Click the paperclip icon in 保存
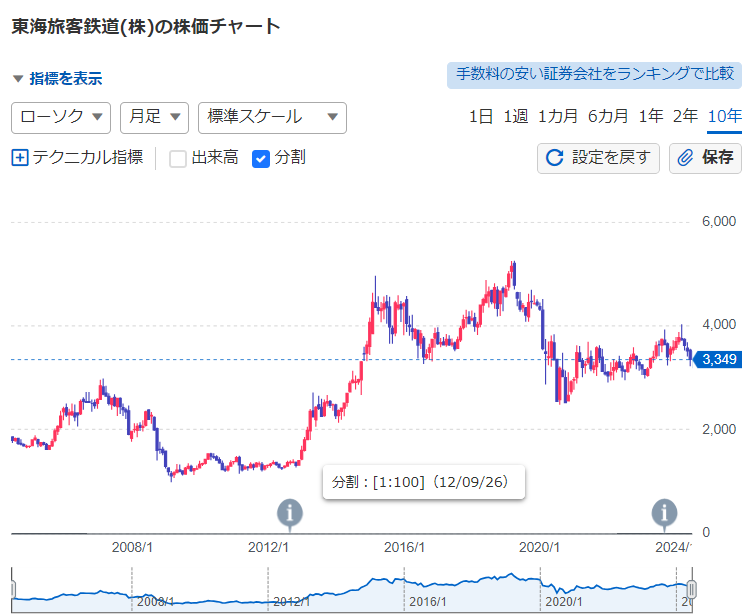The image size is (753, 614). pyautogui.click(x=685, y=157)
